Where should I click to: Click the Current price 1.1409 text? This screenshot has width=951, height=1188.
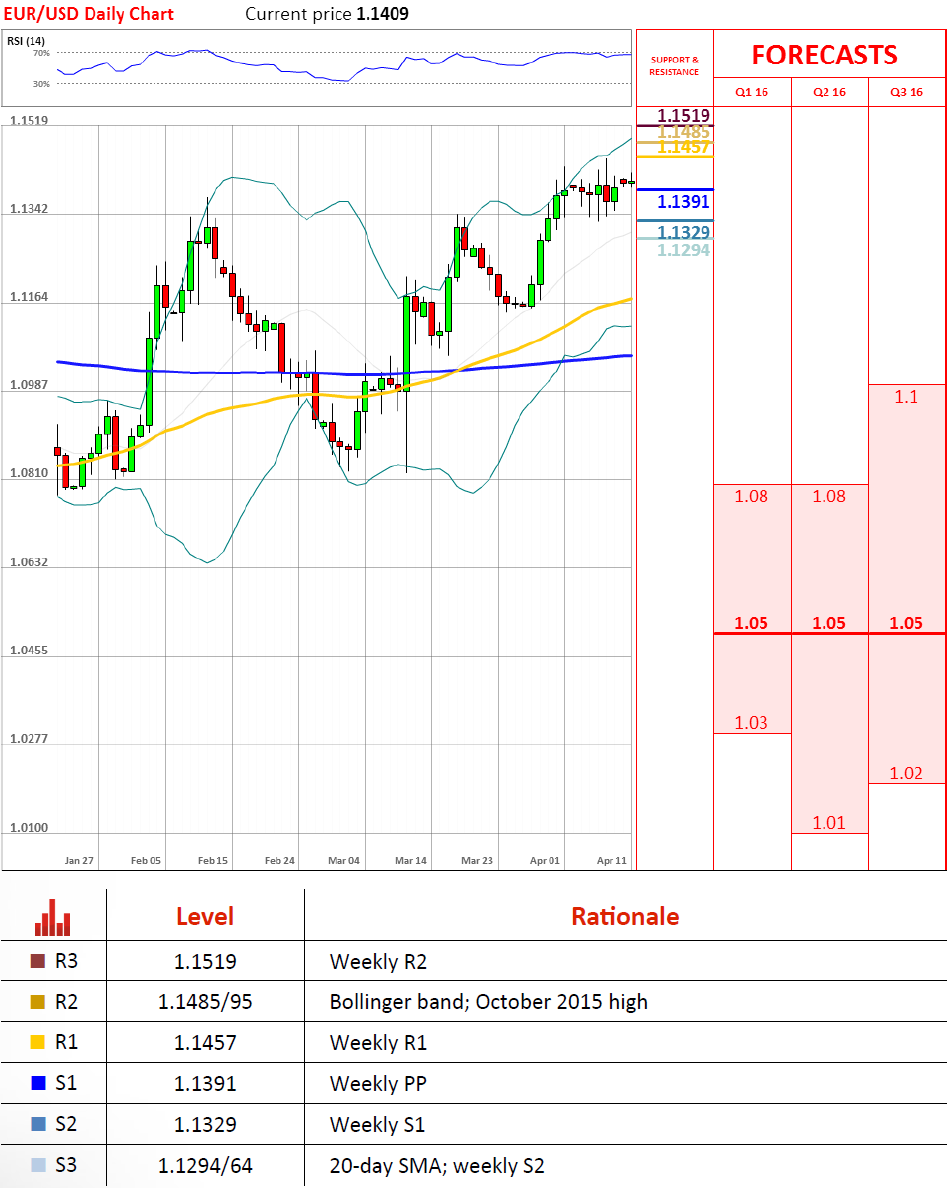326,14
